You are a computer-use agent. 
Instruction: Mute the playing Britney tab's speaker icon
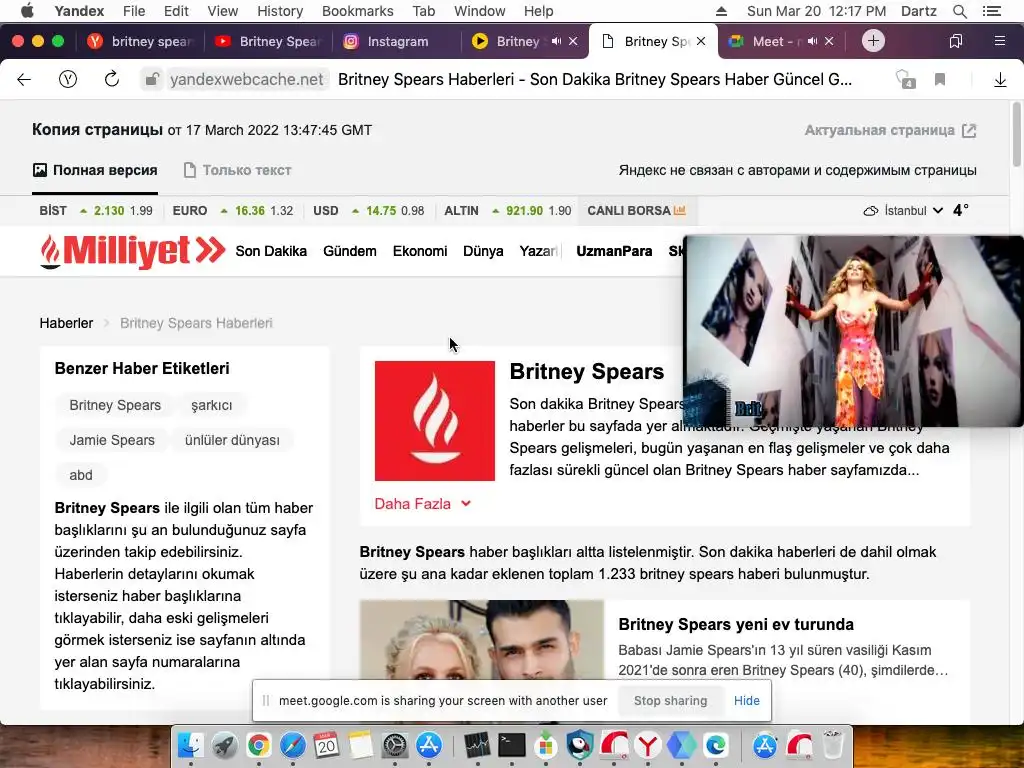pos(556,41)
